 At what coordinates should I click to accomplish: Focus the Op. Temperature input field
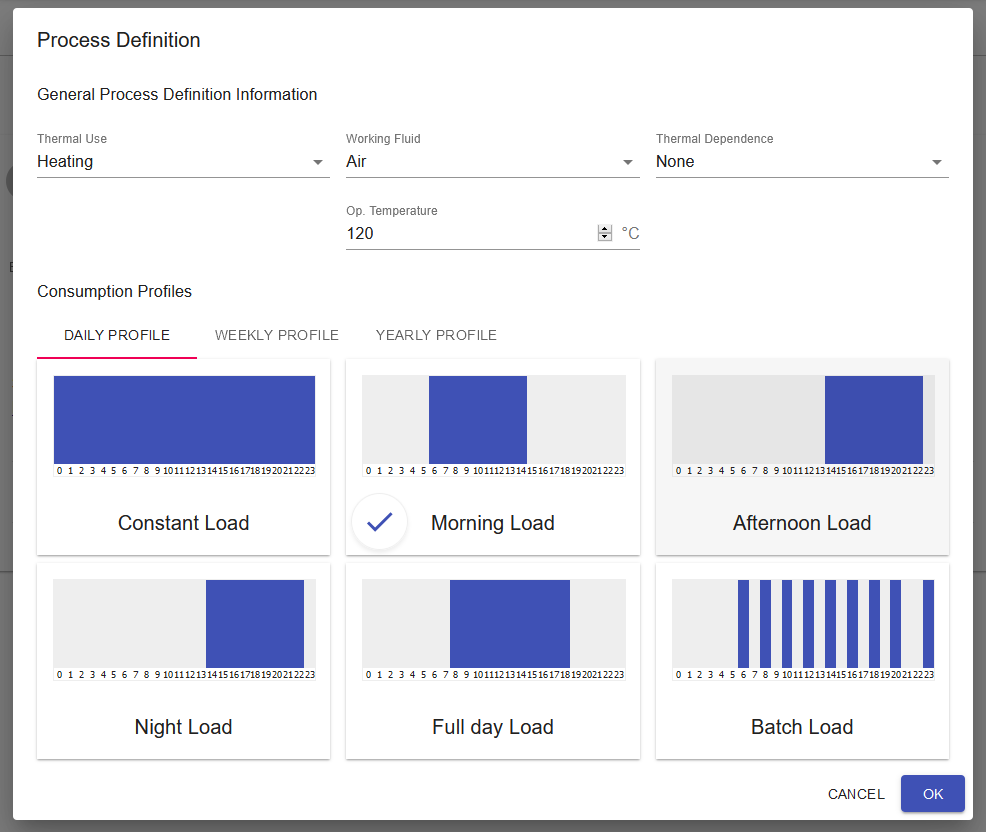468,234
